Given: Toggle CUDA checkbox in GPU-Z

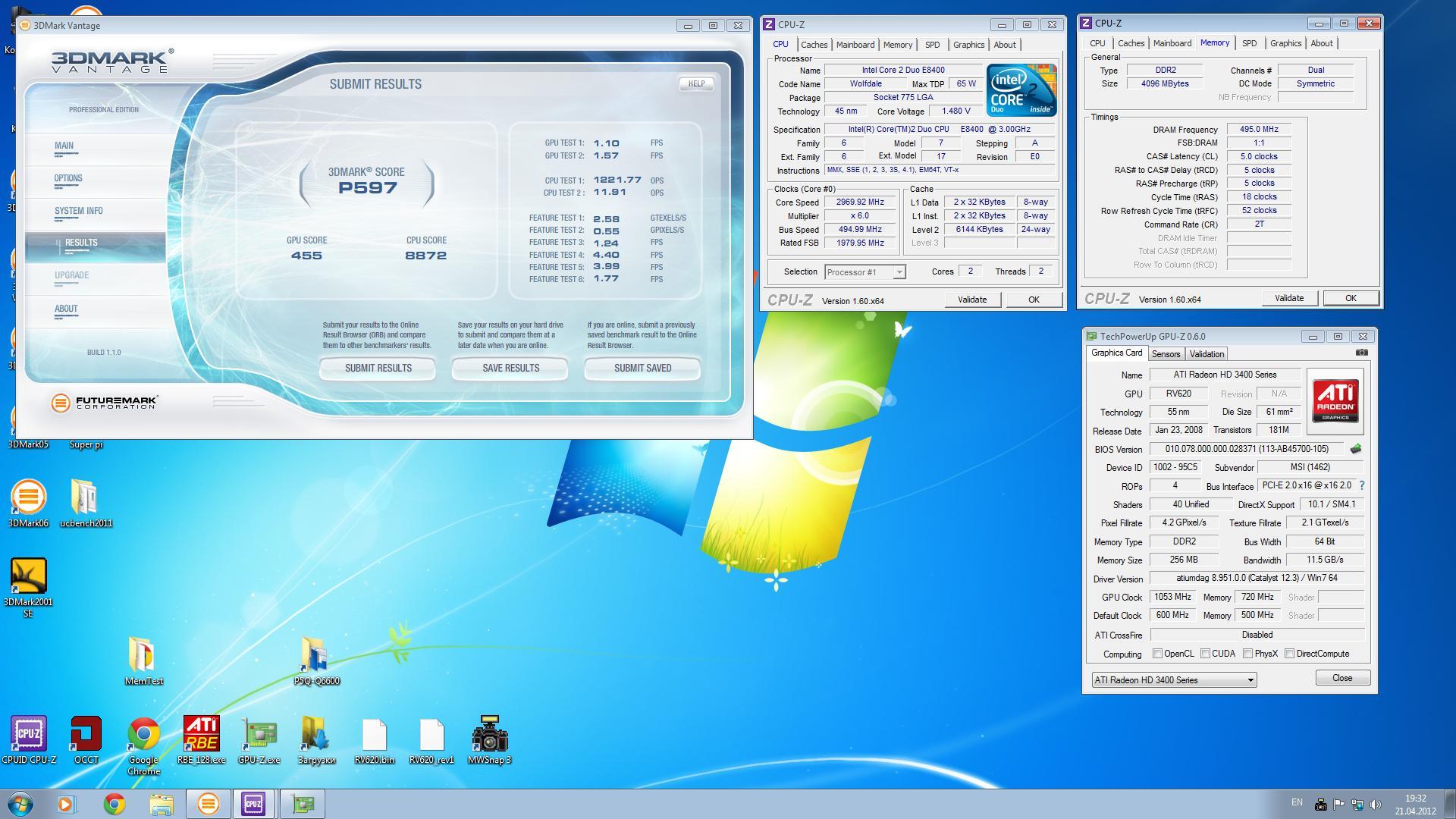Looking at the screenshot, I should (x=1205, y=654).
